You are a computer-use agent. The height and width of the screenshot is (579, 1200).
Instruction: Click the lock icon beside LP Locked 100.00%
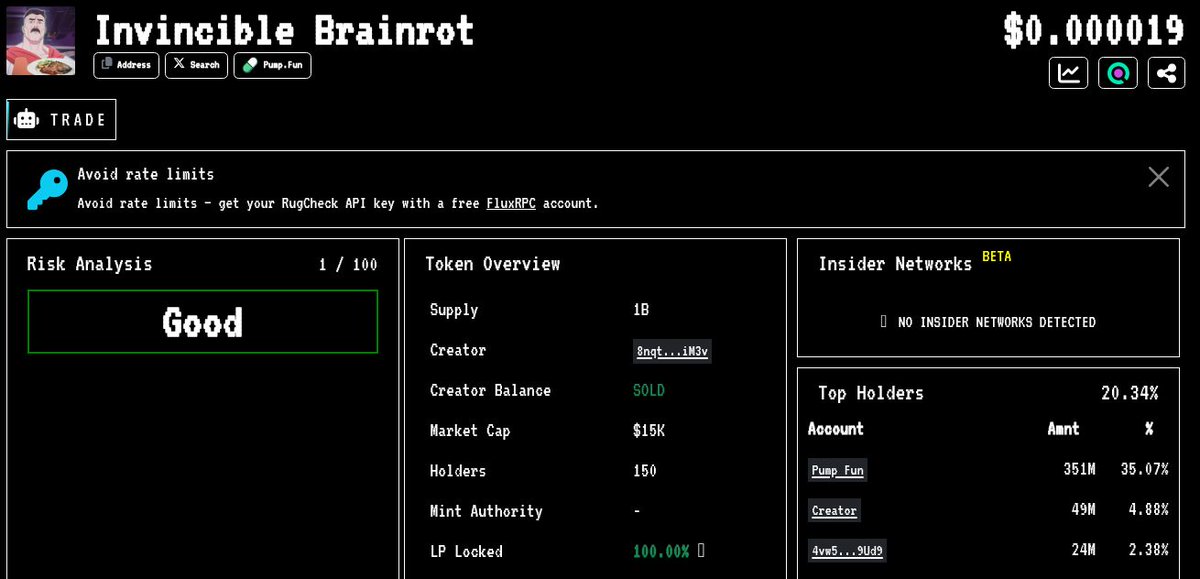[x=701, y=550]
